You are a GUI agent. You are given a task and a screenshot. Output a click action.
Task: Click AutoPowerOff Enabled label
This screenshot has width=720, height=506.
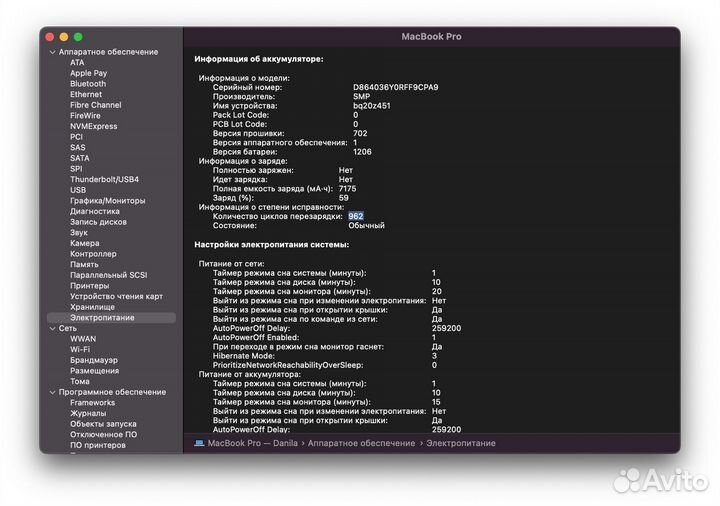256,337
